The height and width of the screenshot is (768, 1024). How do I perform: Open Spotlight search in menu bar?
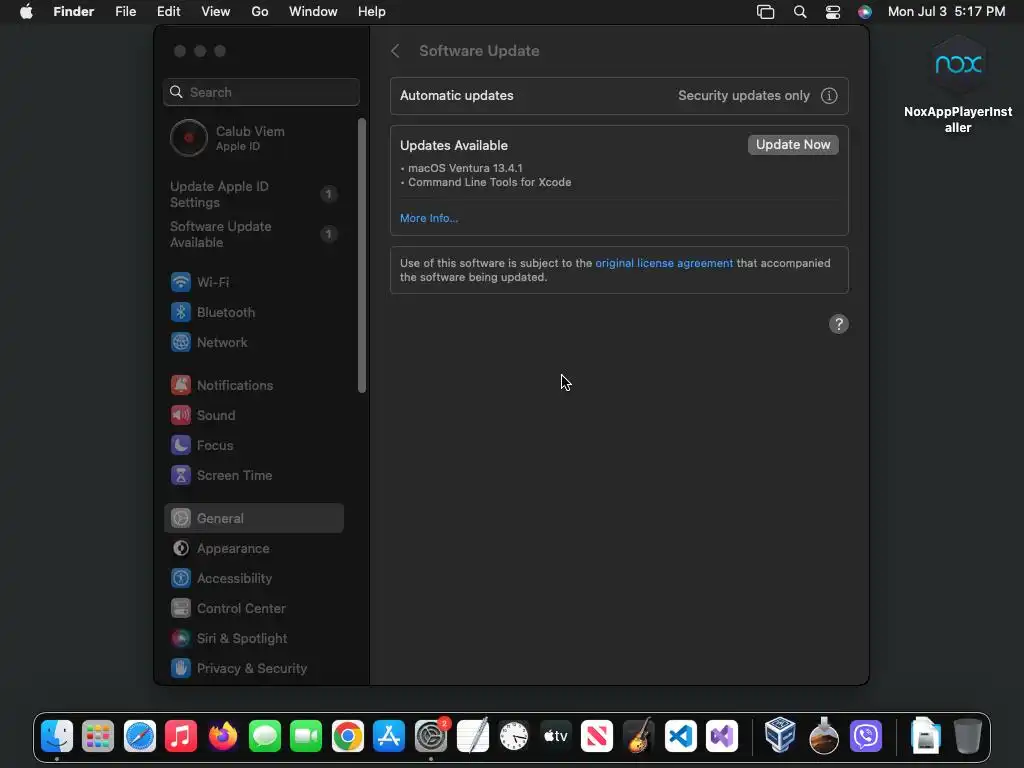point(800,12)
